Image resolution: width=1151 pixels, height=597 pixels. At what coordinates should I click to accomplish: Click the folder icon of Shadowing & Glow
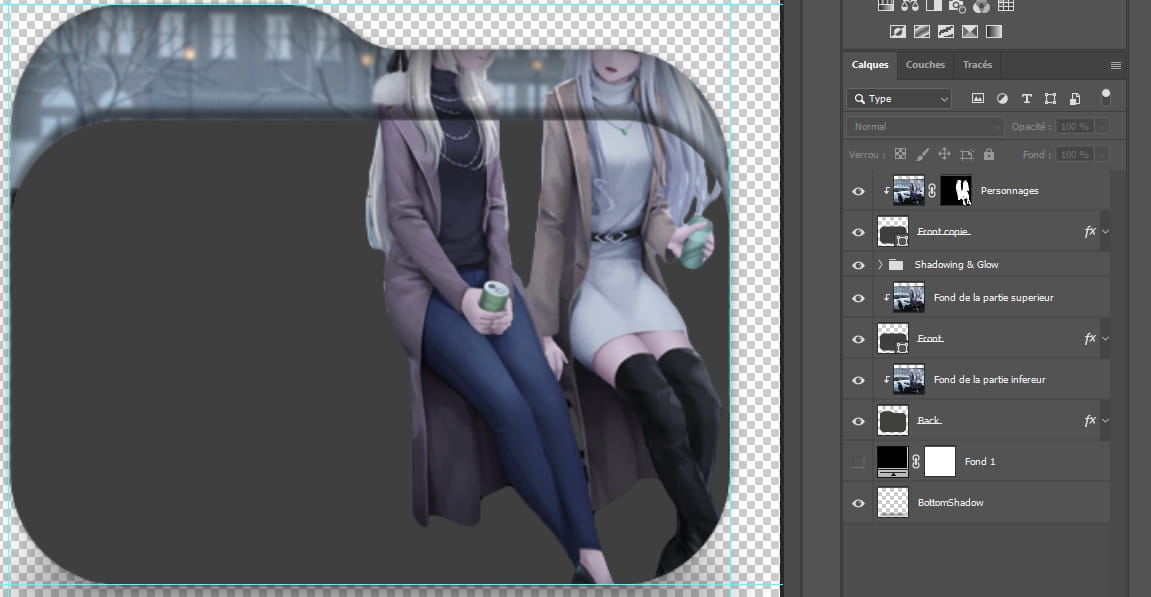[896, 264]
